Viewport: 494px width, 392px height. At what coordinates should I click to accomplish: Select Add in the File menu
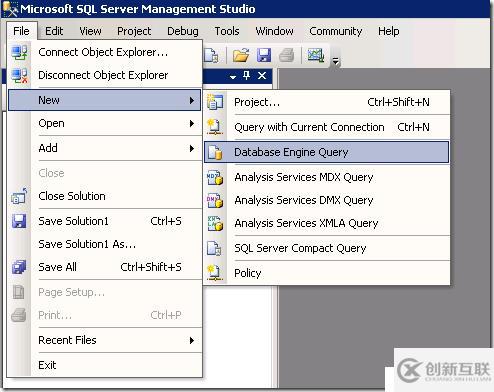pos(105,148)
